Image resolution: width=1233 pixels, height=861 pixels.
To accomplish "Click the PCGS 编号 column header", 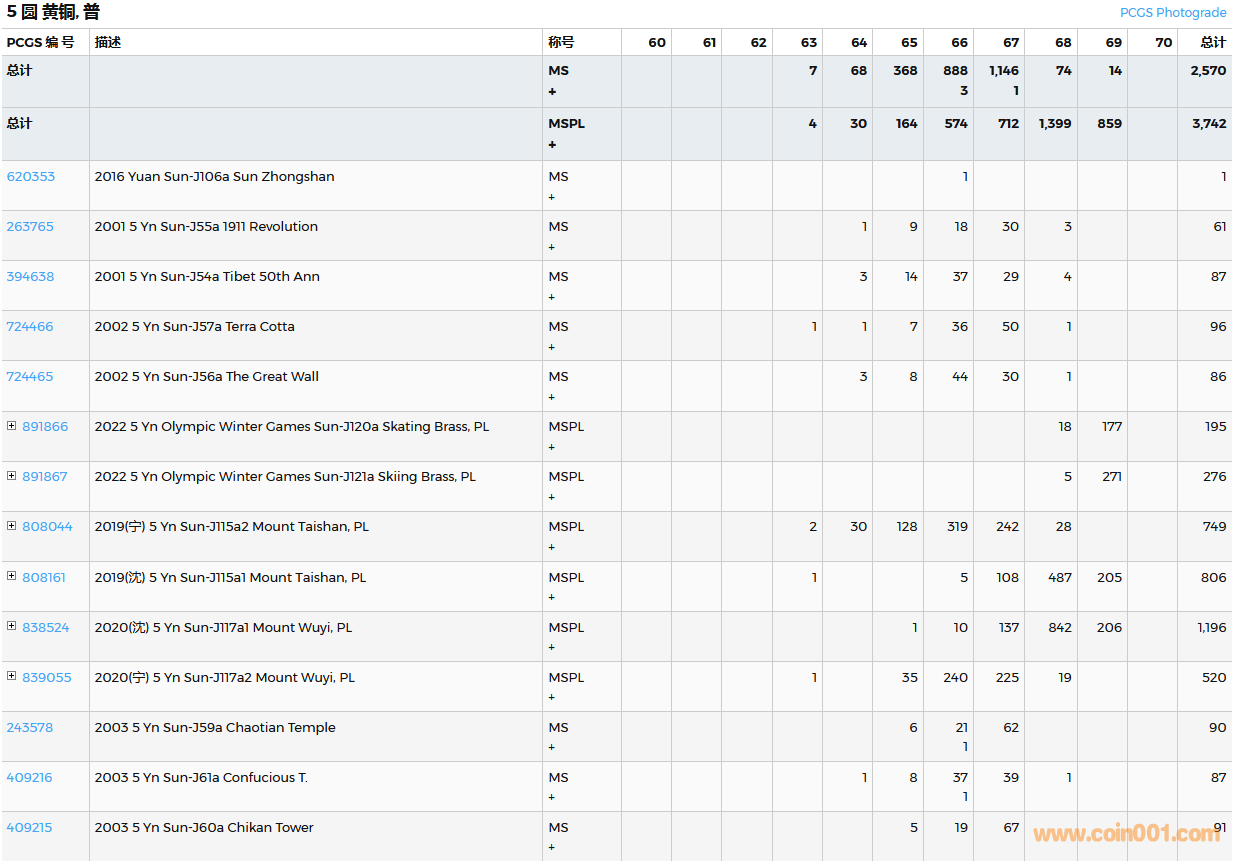I will (x=40, y=43).
